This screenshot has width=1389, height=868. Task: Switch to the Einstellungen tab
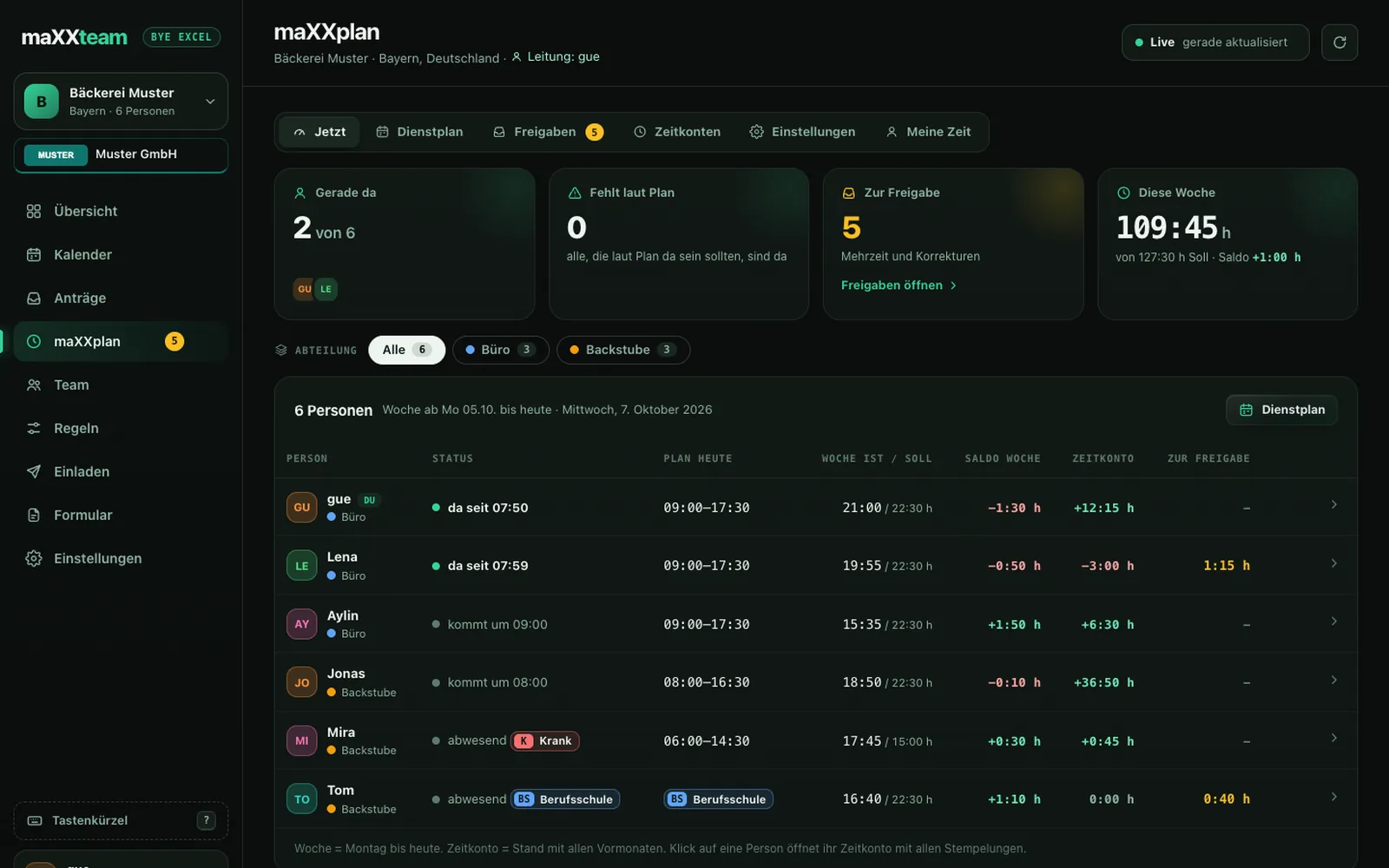tap(802, 132)
